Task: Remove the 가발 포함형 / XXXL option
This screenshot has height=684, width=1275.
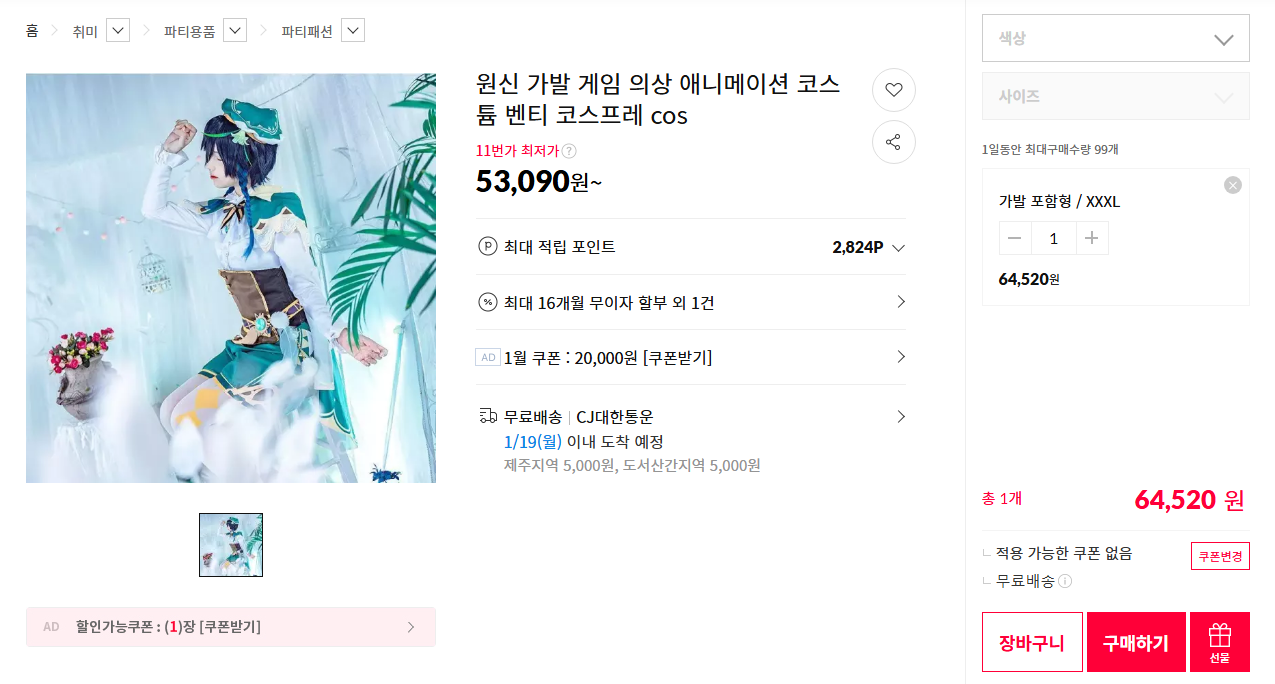Action: pyautogui.click(x=1233, y=185)
